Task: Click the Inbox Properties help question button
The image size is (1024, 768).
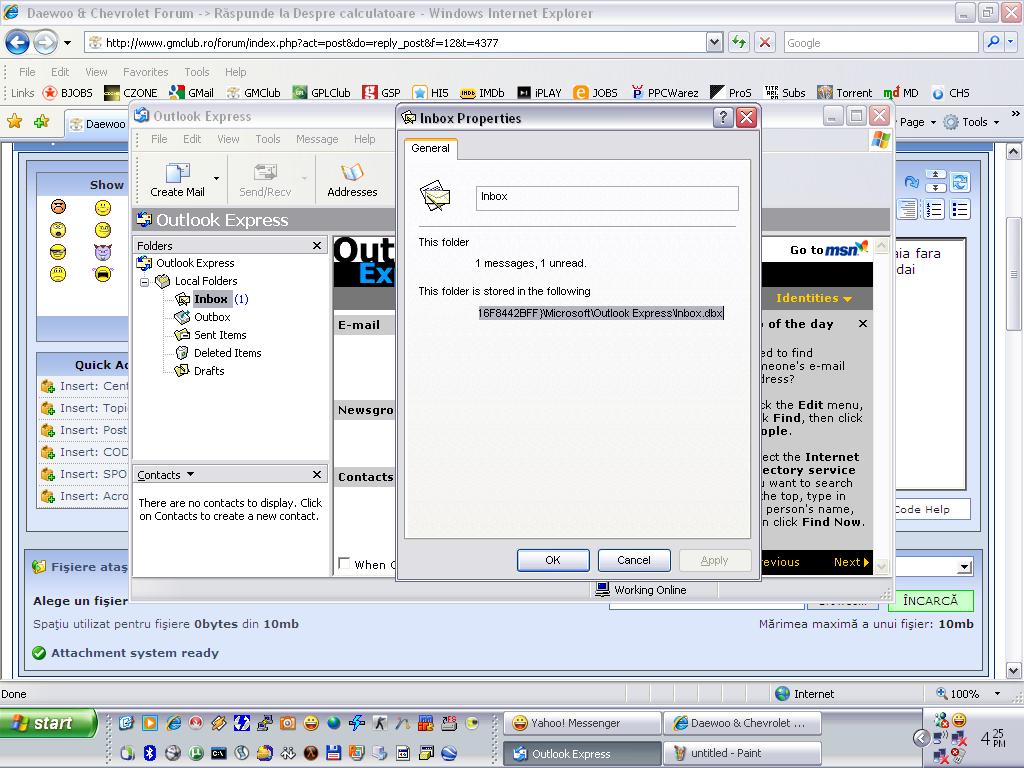Action: click(723, 118)
